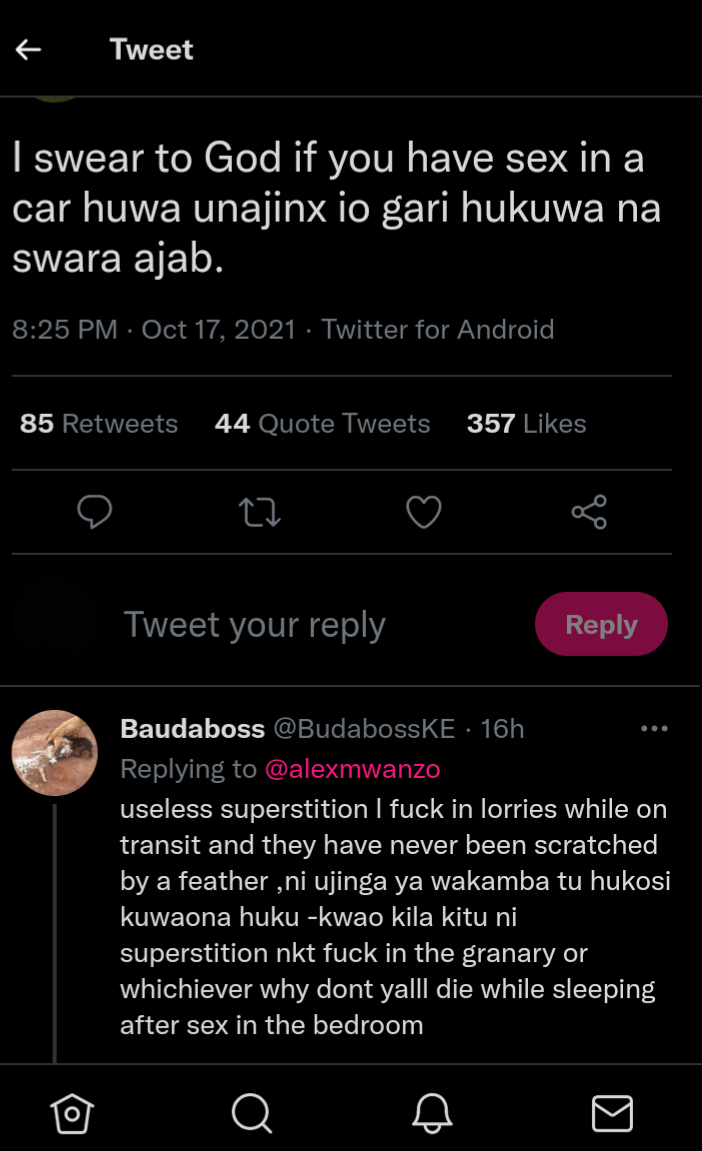View the 44 Quote Tweets list
702x1151 pixels.
click(322, 424)
